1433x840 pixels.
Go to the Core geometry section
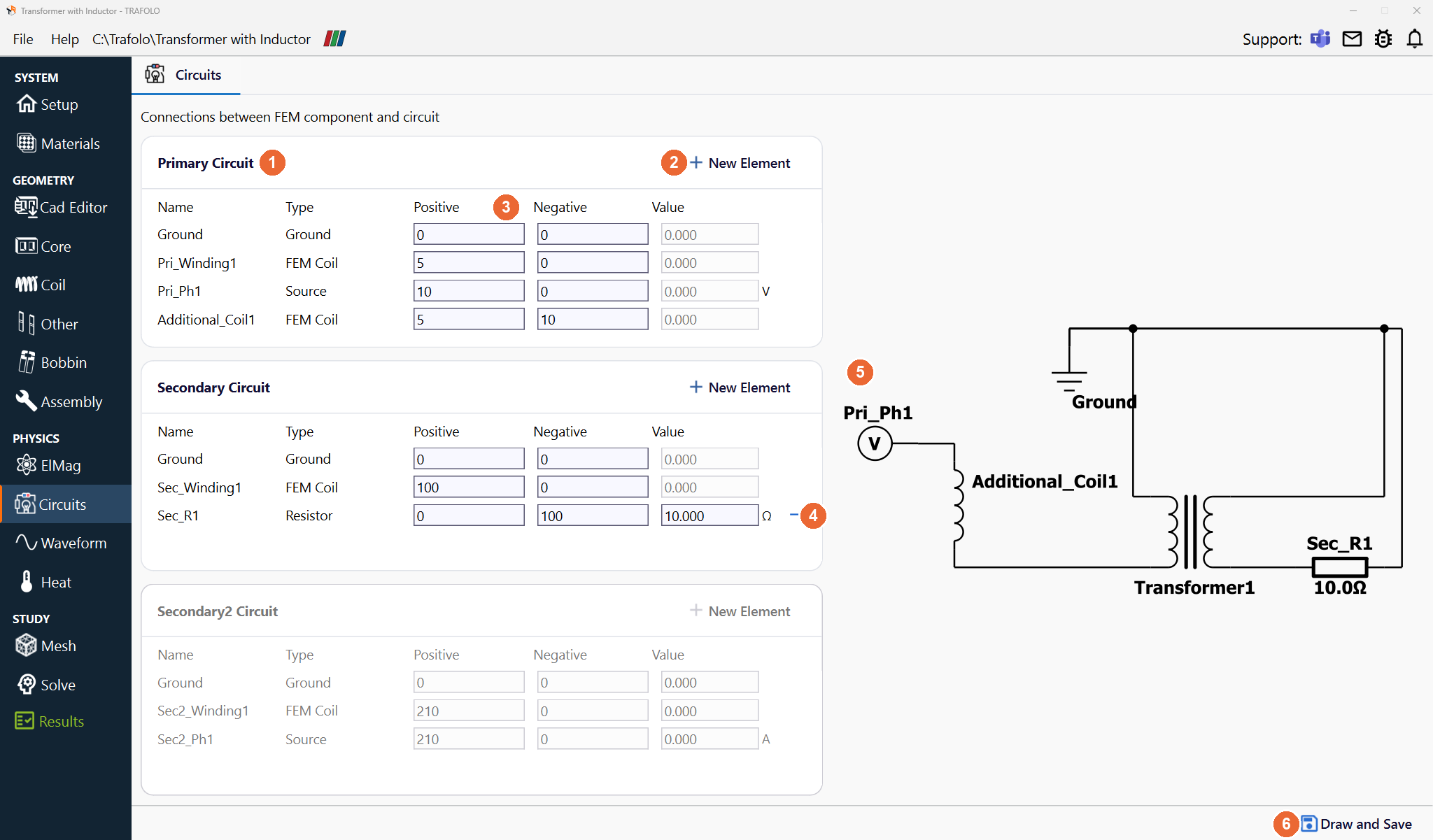pos(43,246)
